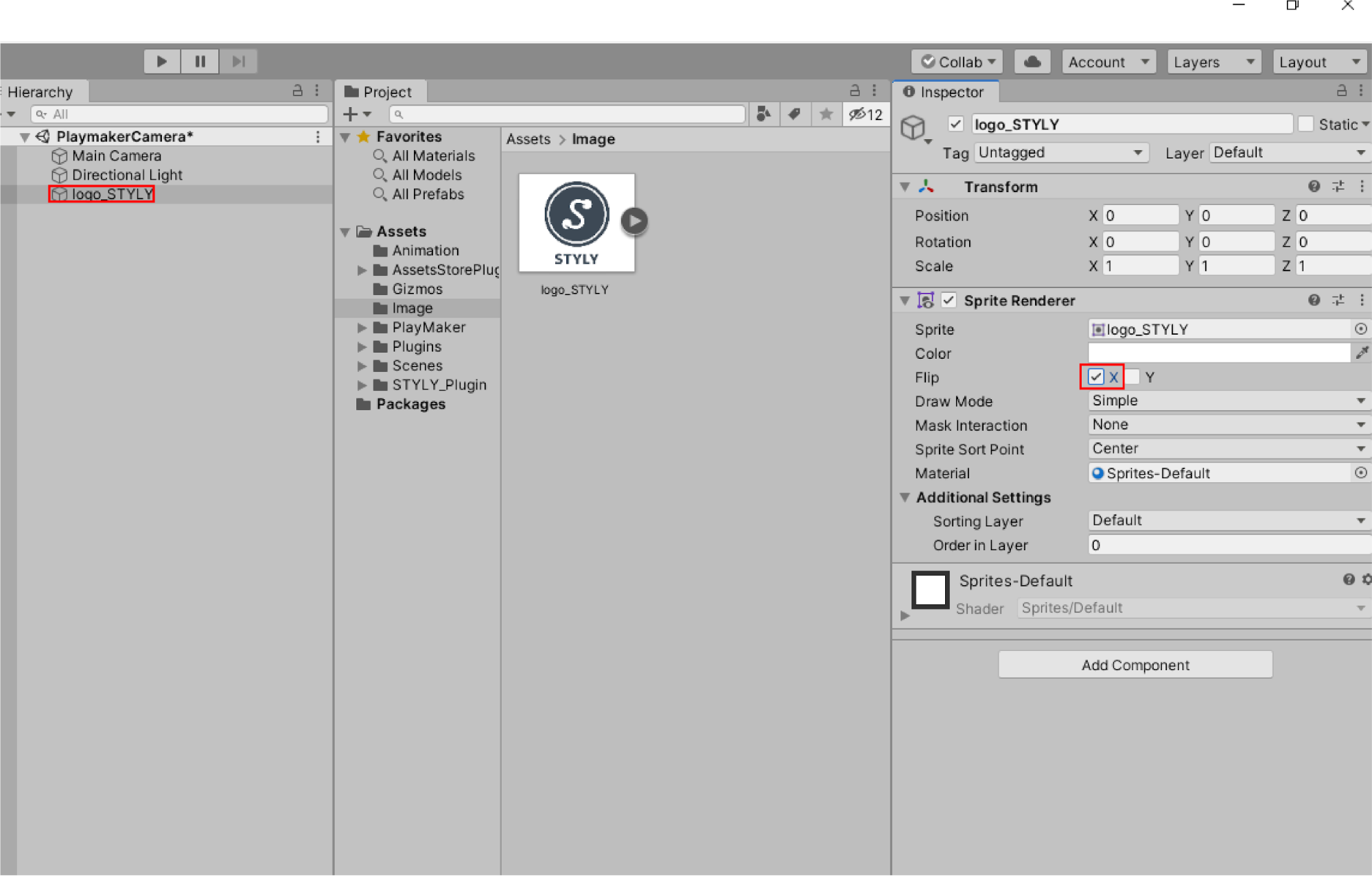This screenshot has width=1372, height=876.
Task: Open Sprite Renderer help reference
Action: point(1314,300)
